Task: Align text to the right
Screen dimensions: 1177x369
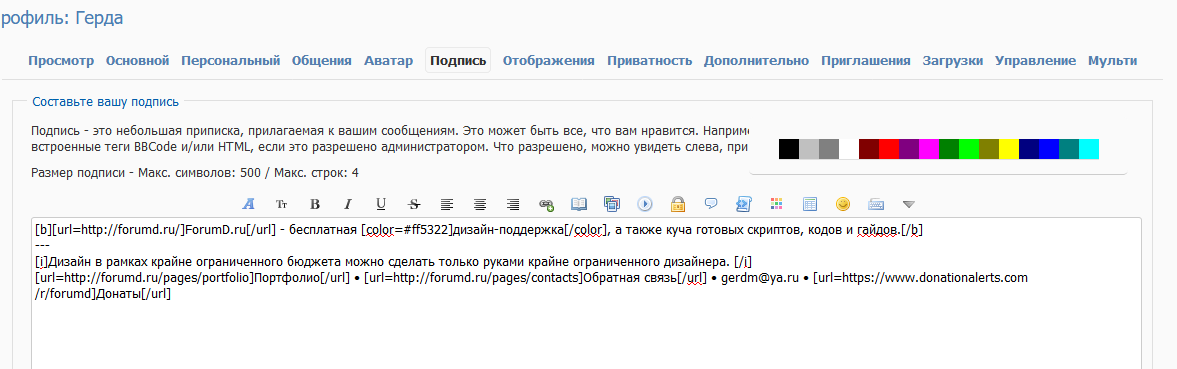Action: click(x=513, y=203)
